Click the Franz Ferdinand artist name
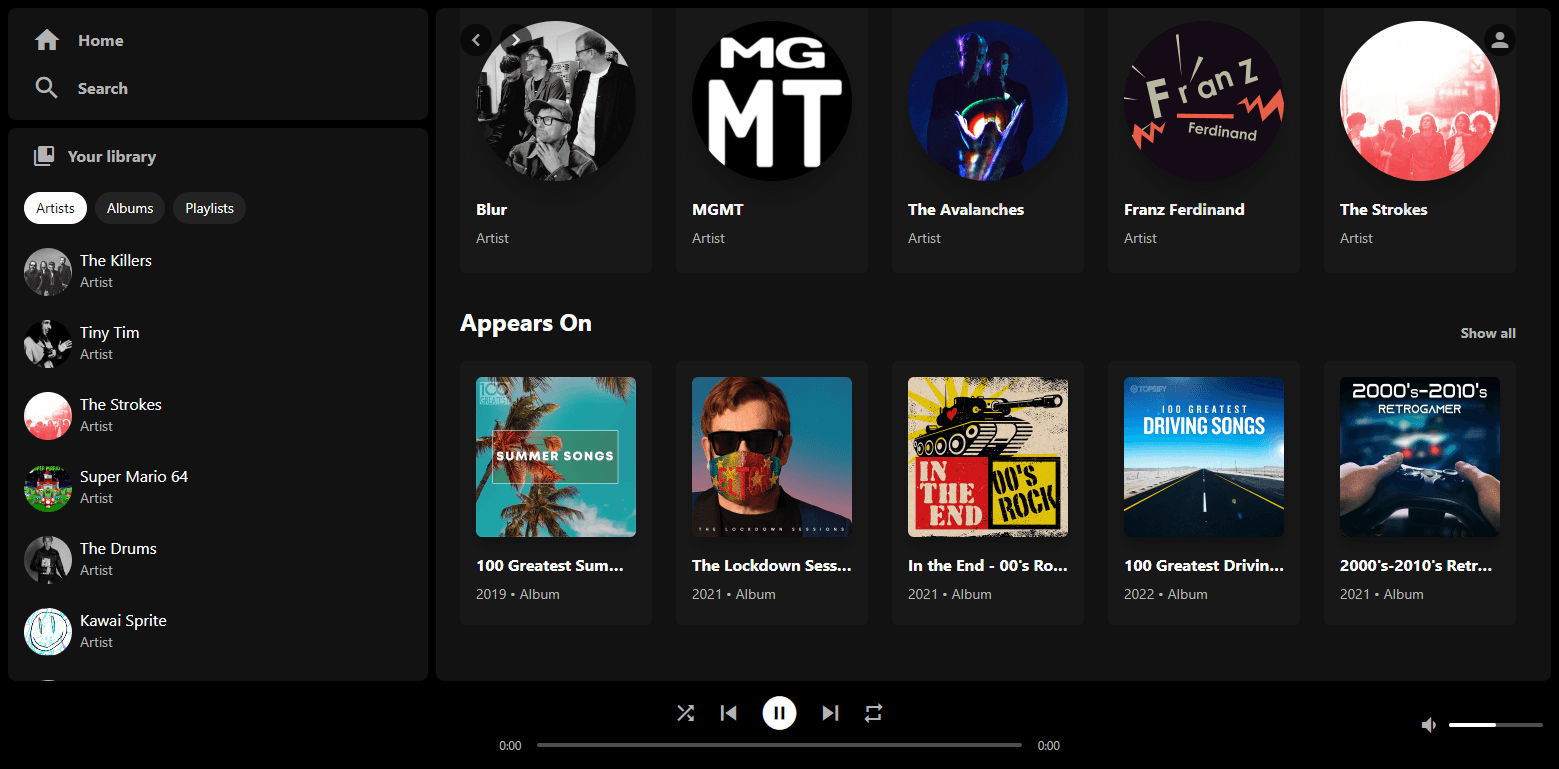 click(x=1184, y=209)
